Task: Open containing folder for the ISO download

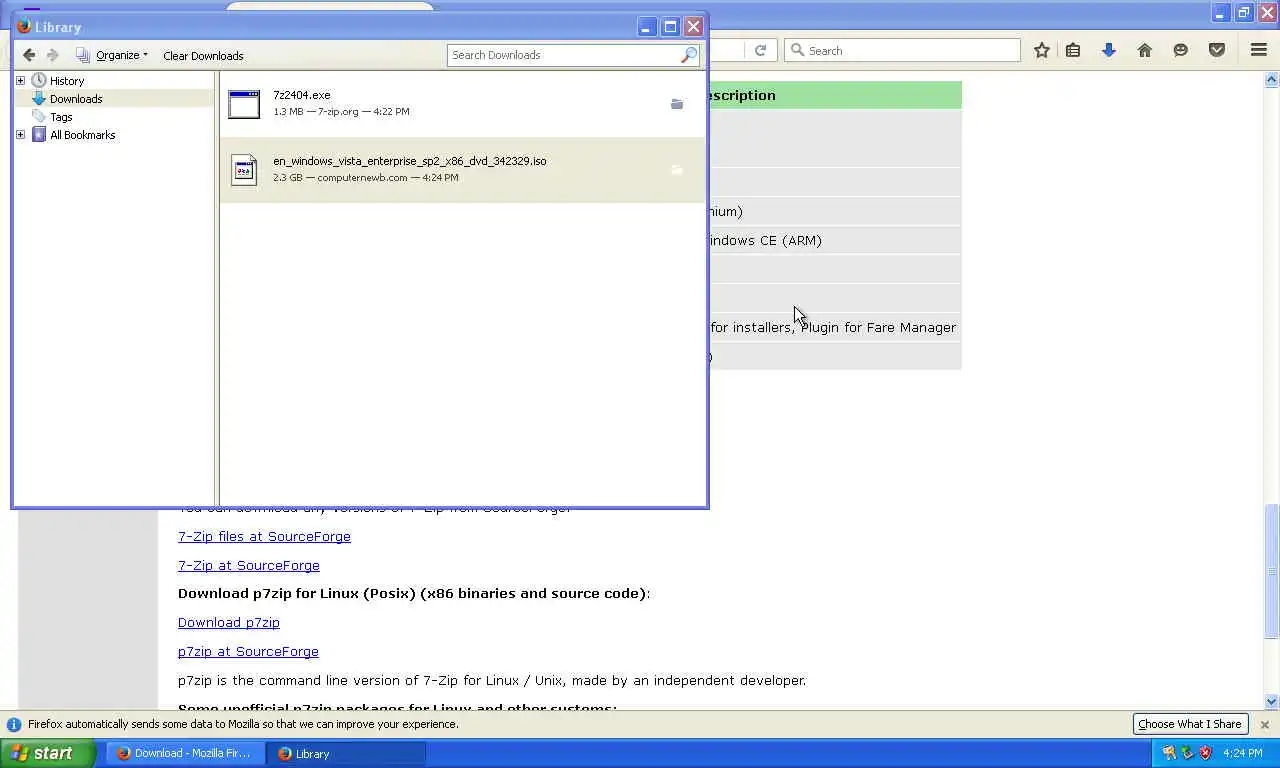Action: (x=677, y=170)
